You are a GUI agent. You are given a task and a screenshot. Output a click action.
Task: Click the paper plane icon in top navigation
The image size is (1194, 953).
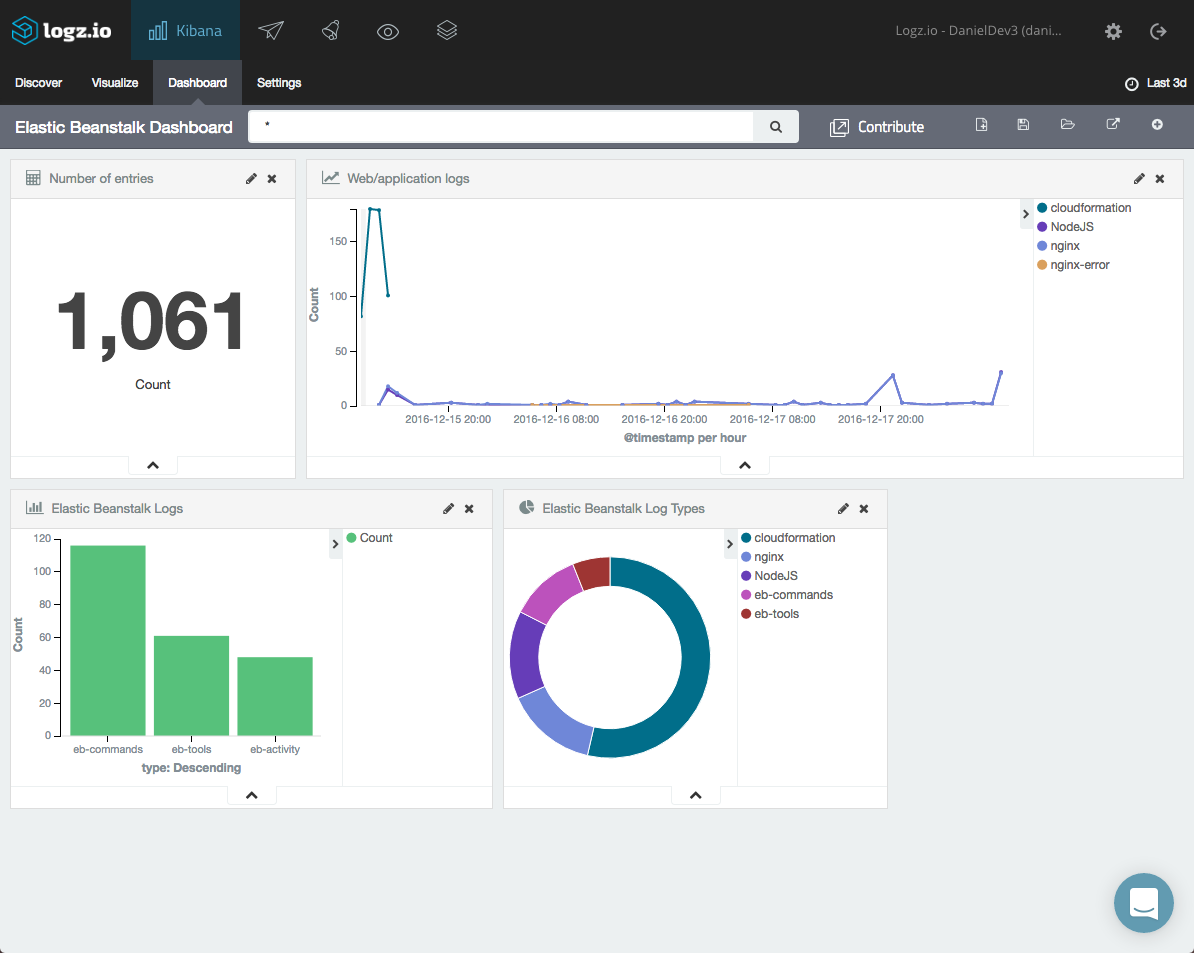[271, 31]
